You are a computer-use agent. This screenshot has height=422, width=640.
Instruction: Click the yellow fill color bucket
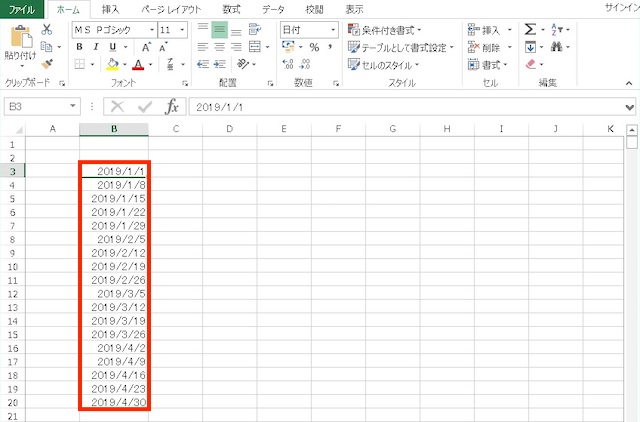point(113,64)
